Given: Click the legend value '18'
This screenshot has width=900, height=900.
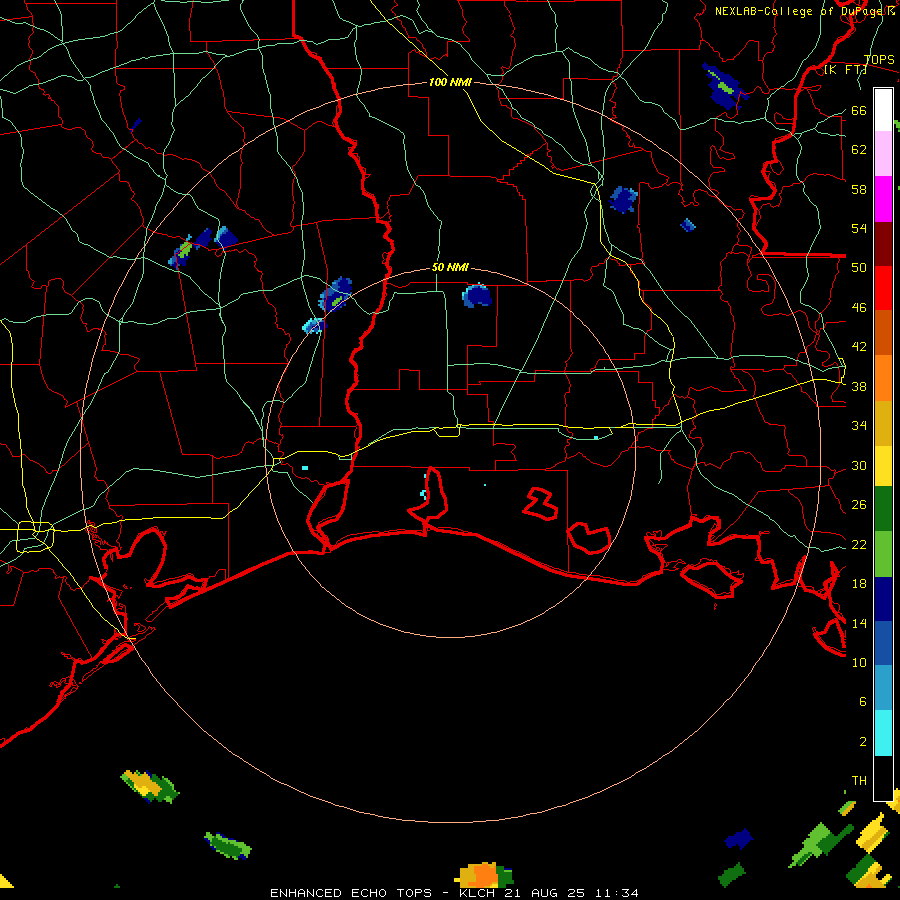Looking at the screenshot, I should (859, 584).
